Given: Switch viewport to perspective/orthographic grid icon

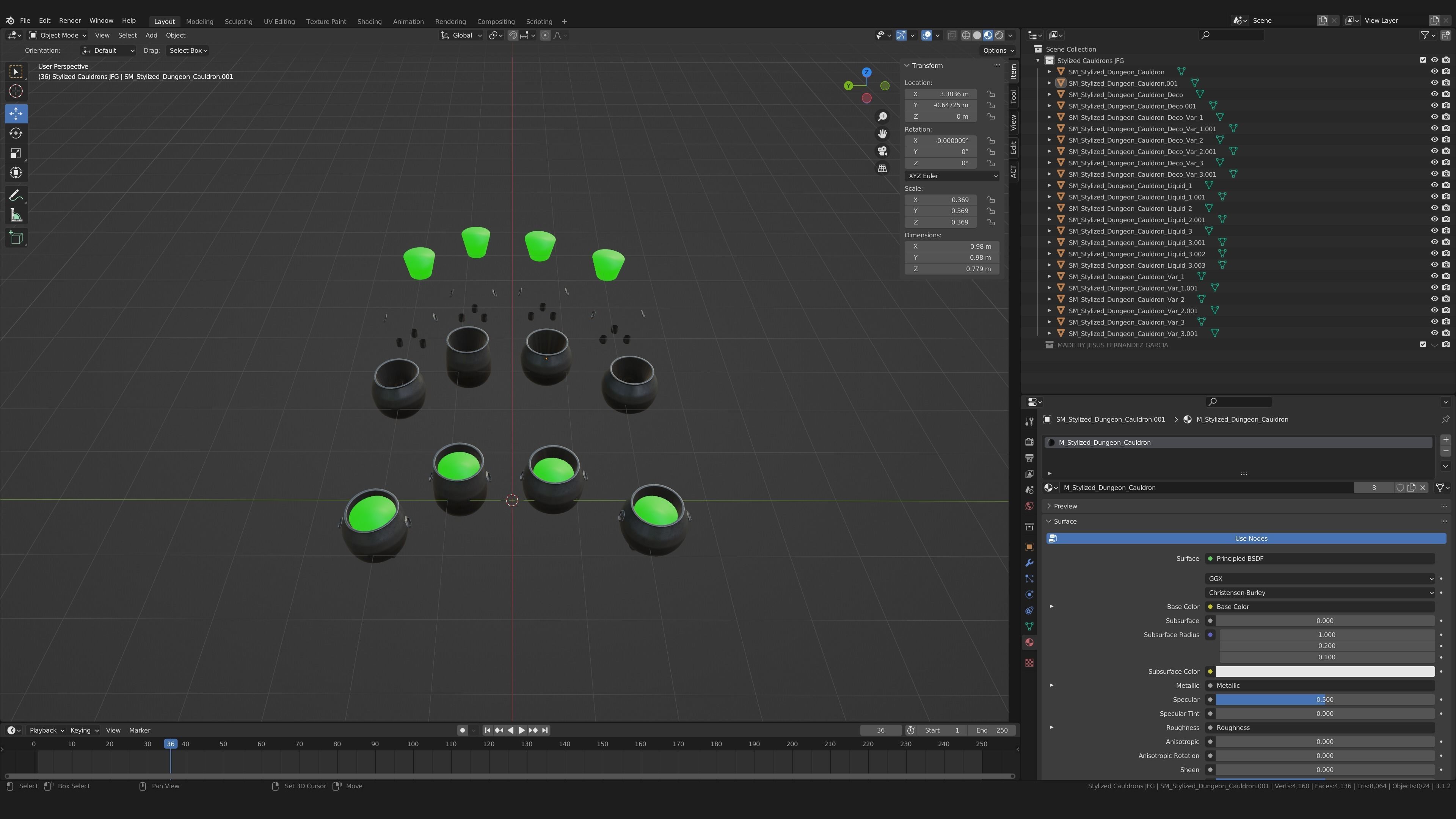Looking at the screenshot, I should [x=882, y=168].
